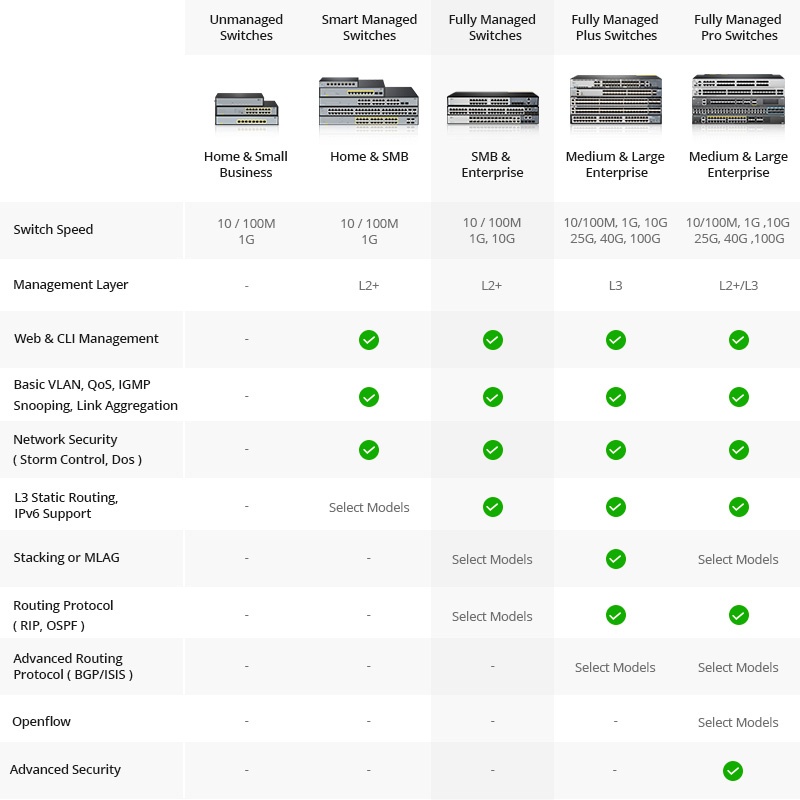The width and height of the screenshot is (800, 800).
Task: Click Fully Managed Pro Routing Protocol checkmark
Action: [x=739, y=615]
